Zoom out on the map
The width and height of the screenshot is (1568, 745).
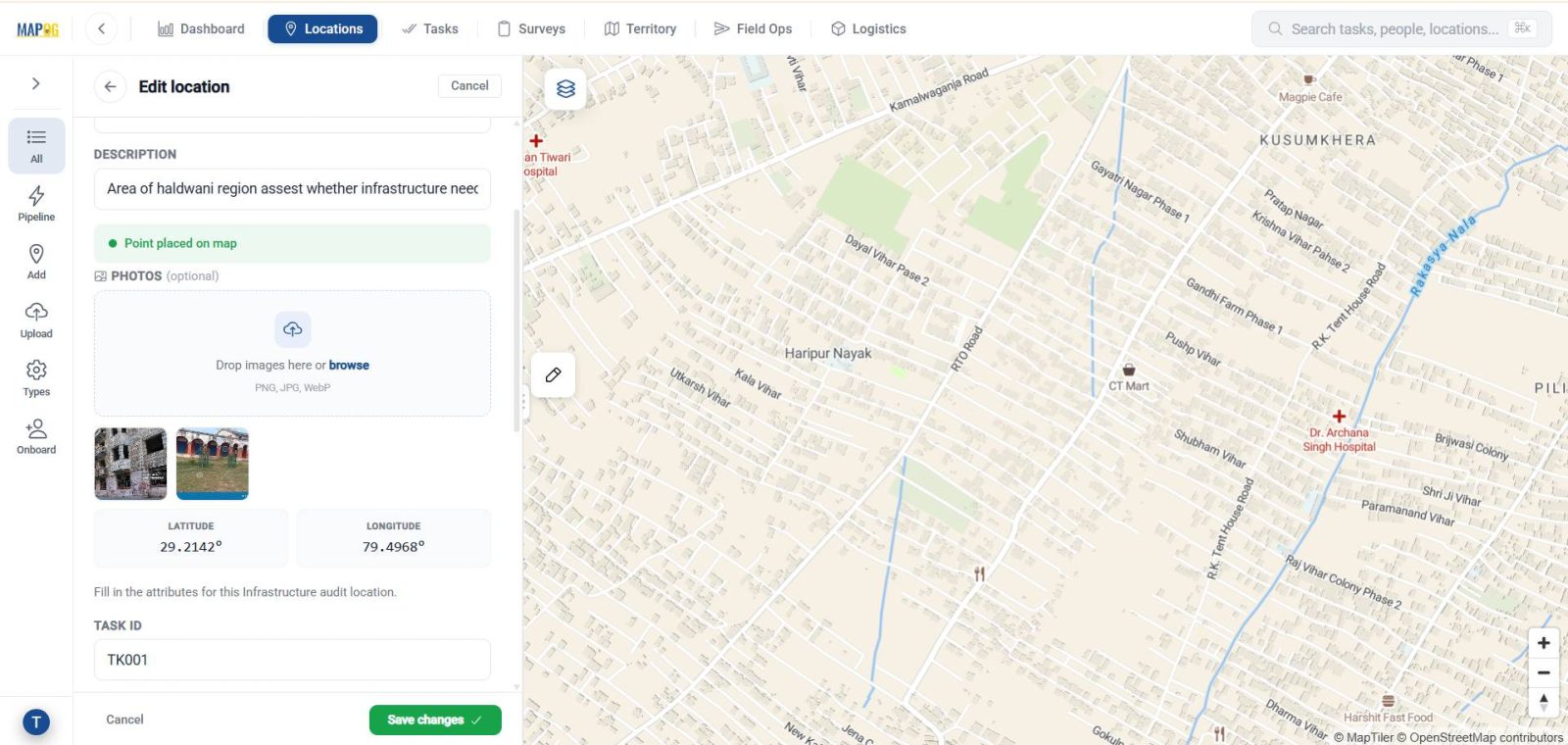(x=1543, y=672)
